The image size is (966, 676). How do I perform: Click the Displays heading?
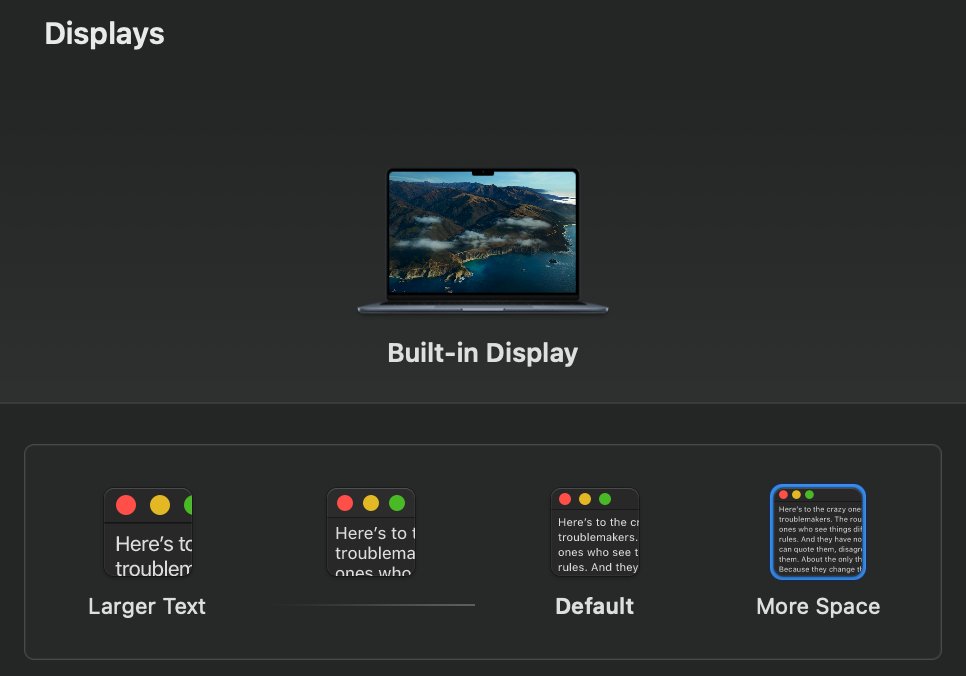[105, 34]
